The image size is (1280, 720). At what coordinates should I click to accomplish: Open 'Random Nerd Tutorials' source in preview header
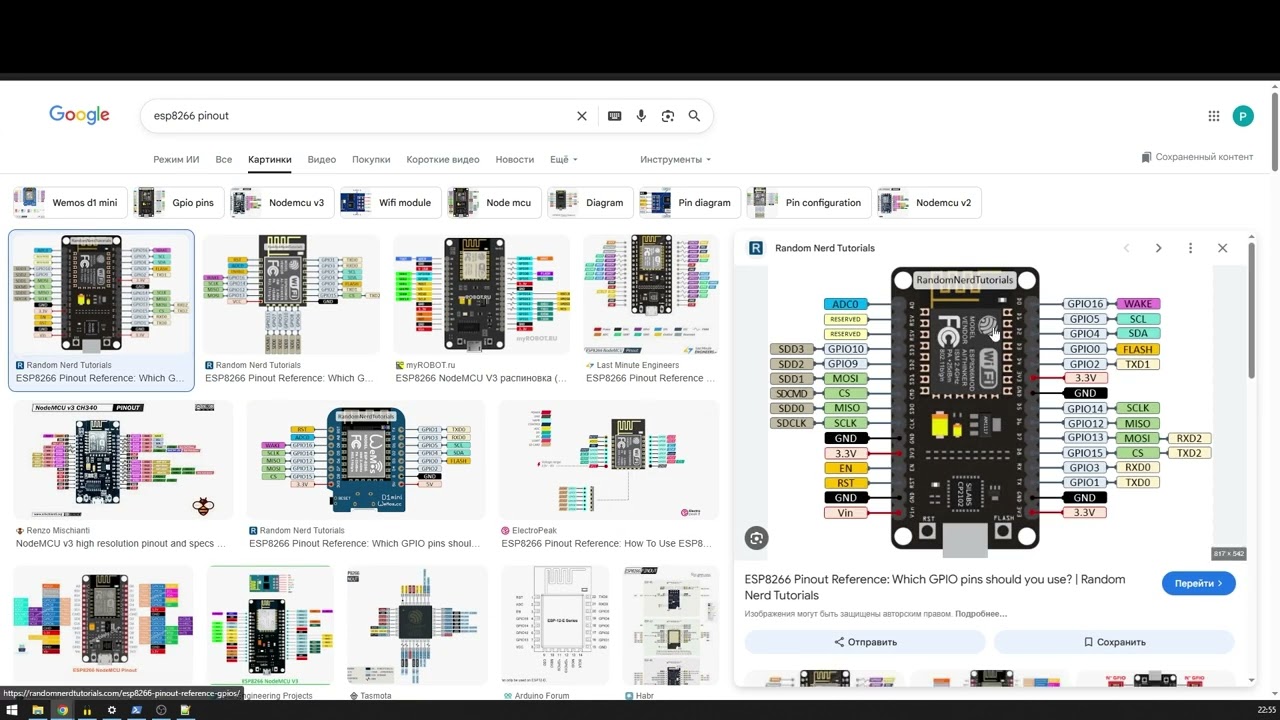825,248
